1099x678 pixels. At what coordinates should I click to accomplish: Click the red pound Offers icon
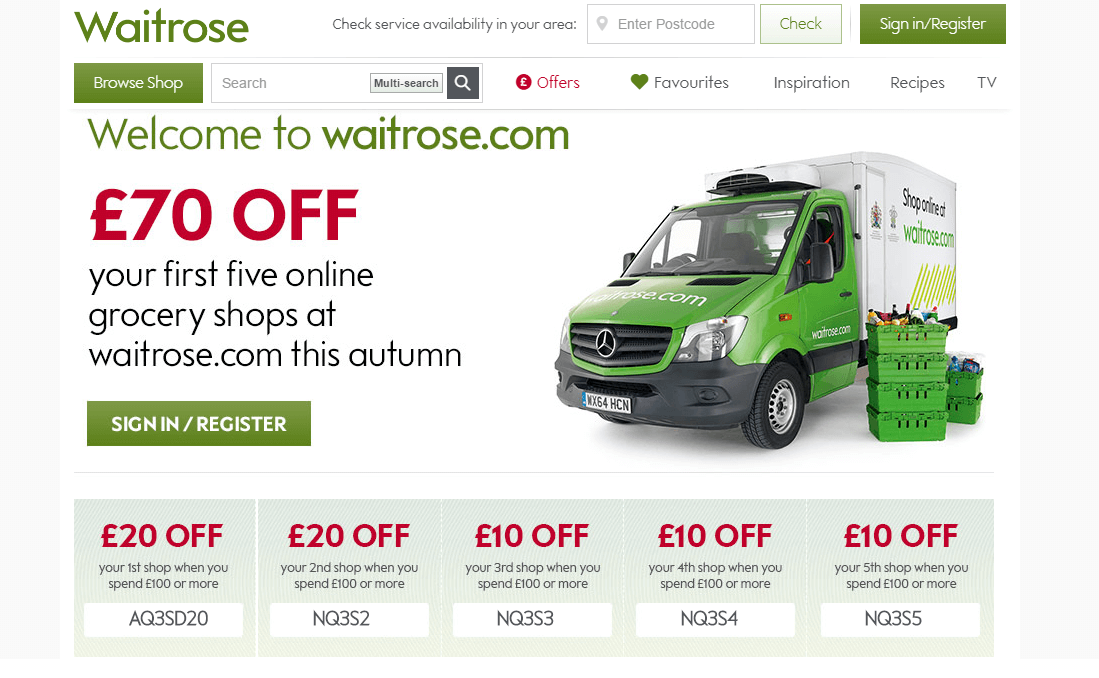(x=523, y=82)
